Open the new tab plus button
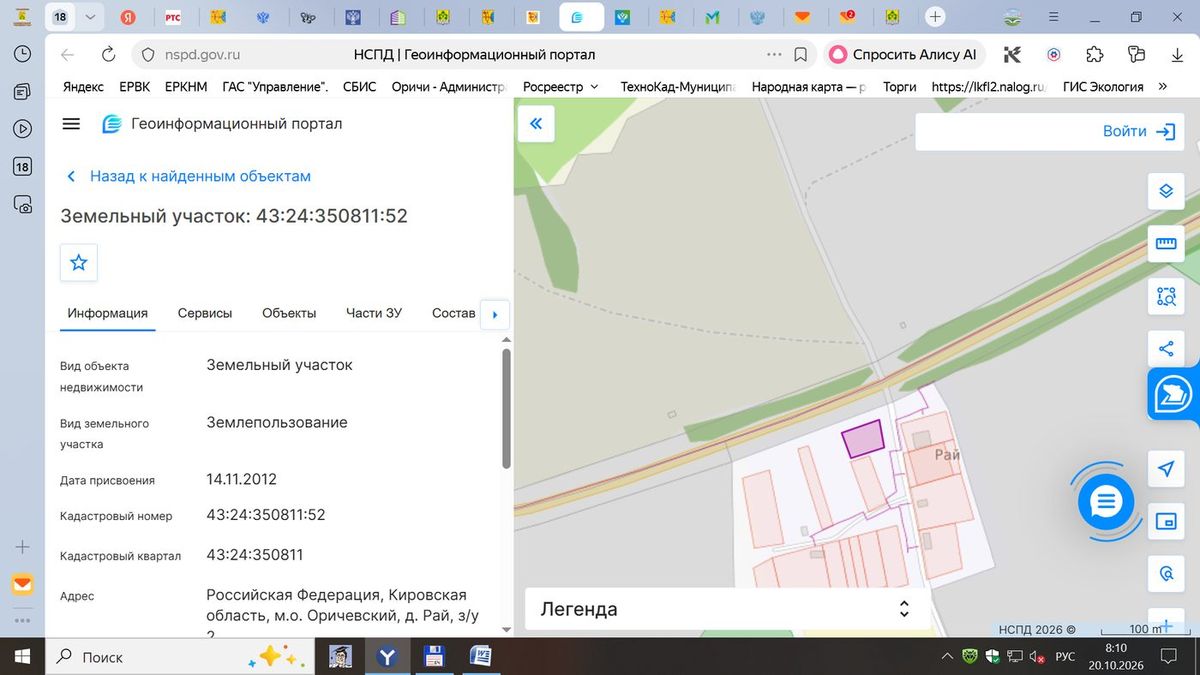Viewport: 1200px width, 675px height. point(935,17)
